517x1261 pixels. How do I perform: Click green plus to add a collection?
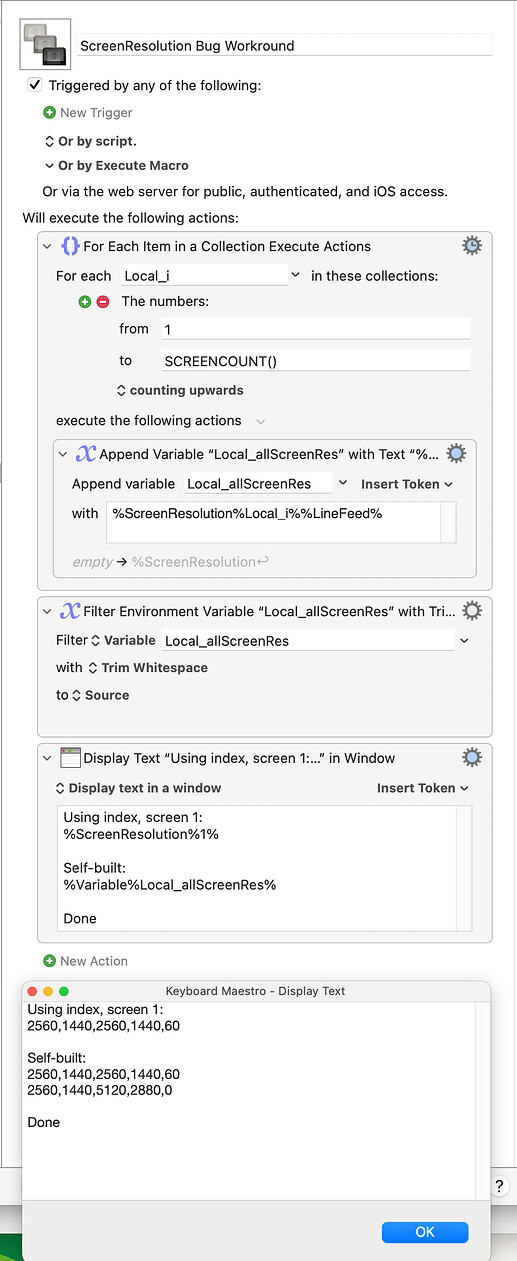pyautogui.click(x=85, y=301)
